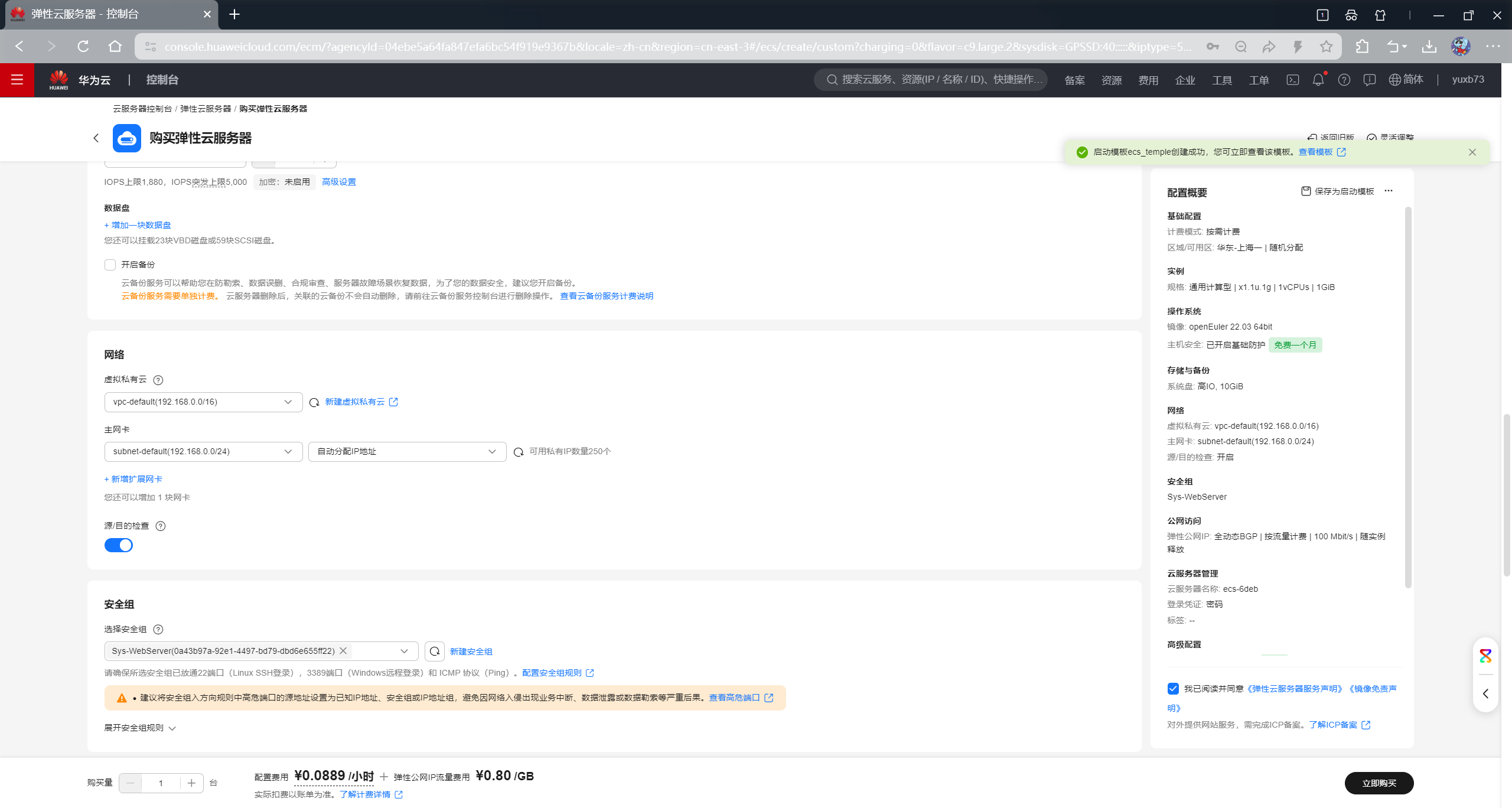The width and height of the screenshot is (1512, 808).
Task: Expand 展开安全组规则 section
Action: click(x=140, y=728)
